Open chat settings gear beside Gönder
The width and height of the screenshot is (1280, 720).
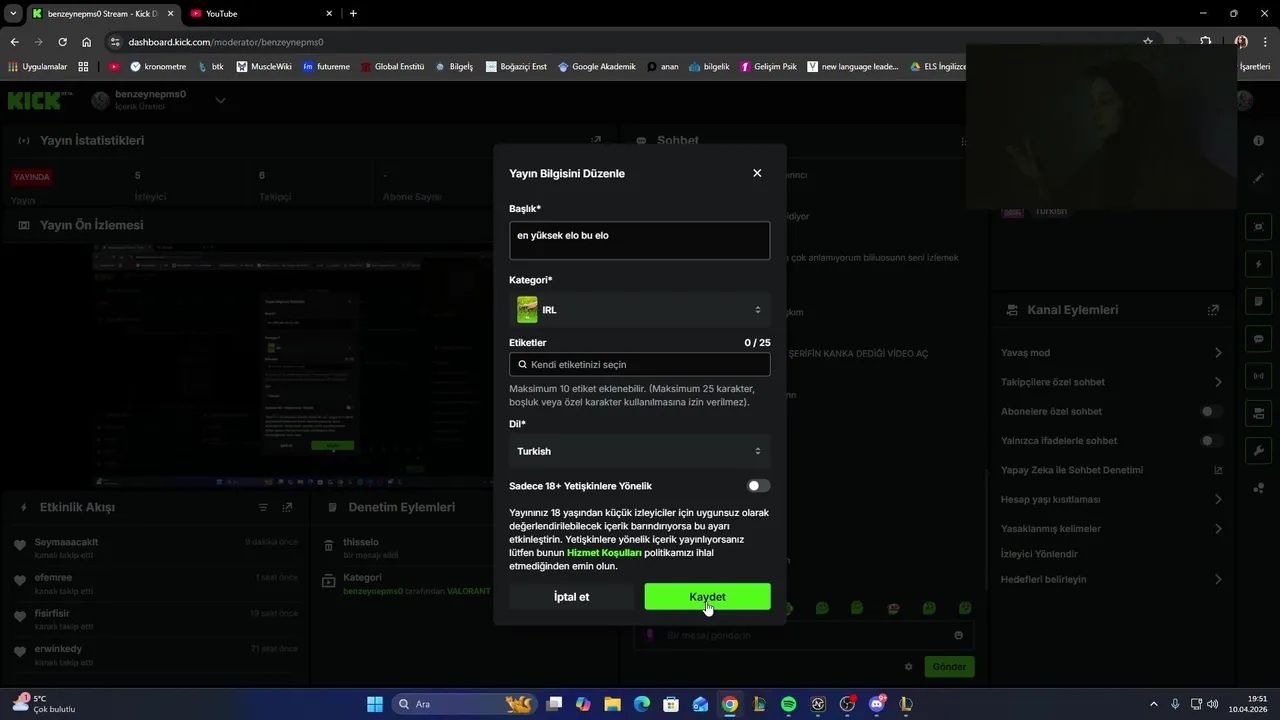[908, 667]
